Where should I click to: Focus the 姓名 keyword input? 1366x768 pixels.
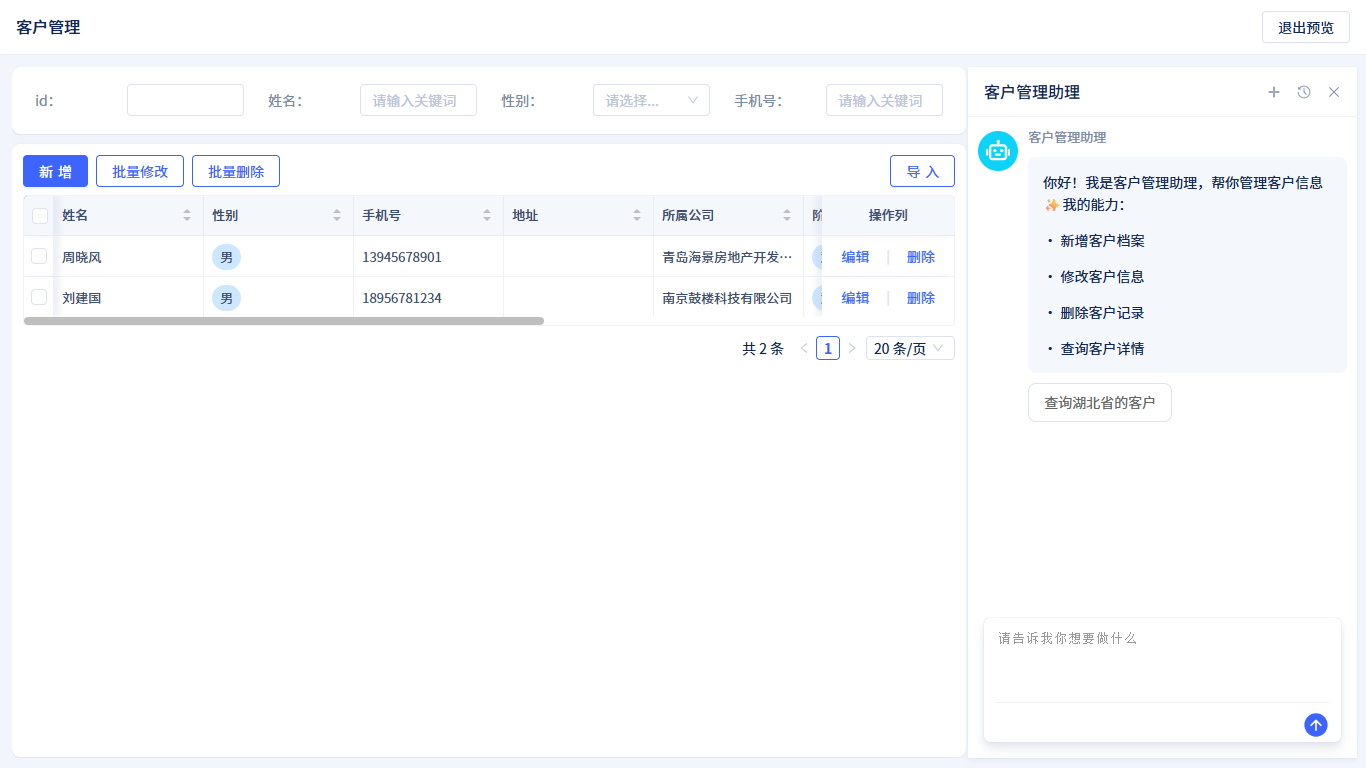point(418,100)
